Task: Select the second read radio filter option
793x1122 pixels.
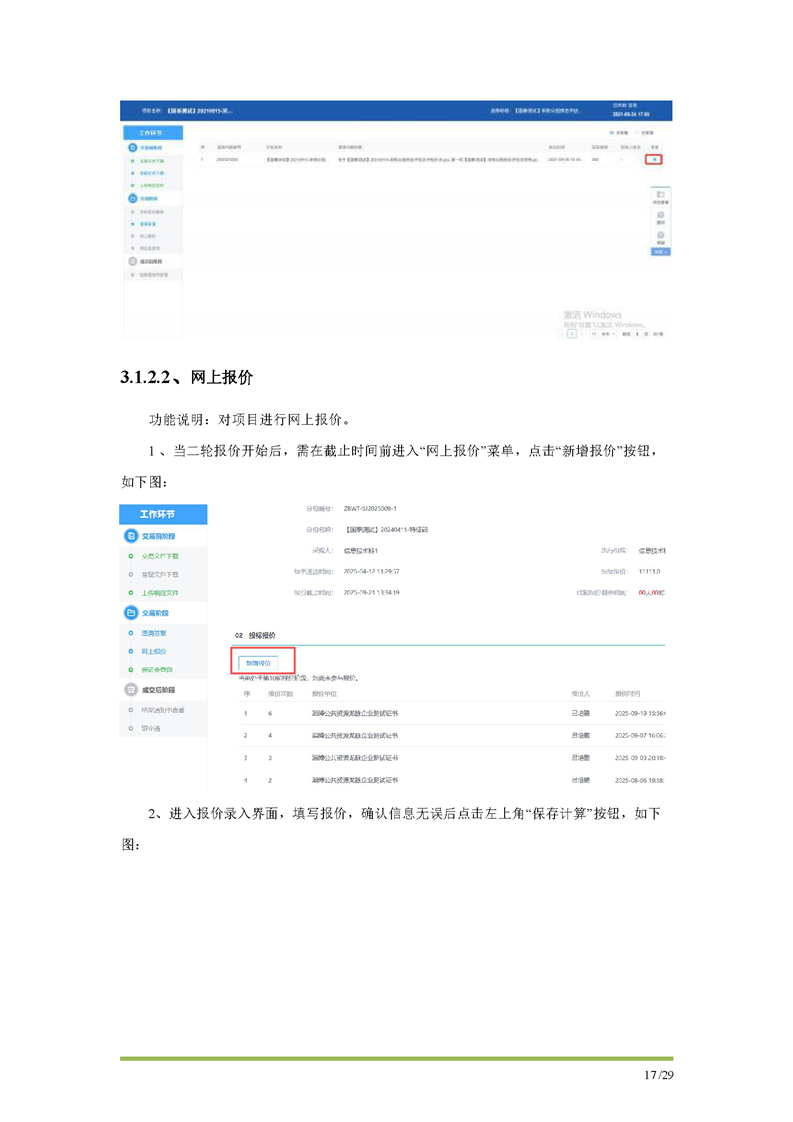Action: (x=637, y=132)
